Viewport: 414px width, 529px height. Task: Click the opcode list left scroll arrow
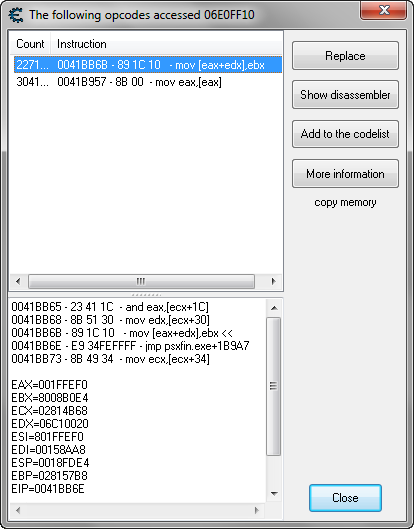pyautogui.click(x=18, y=281)
